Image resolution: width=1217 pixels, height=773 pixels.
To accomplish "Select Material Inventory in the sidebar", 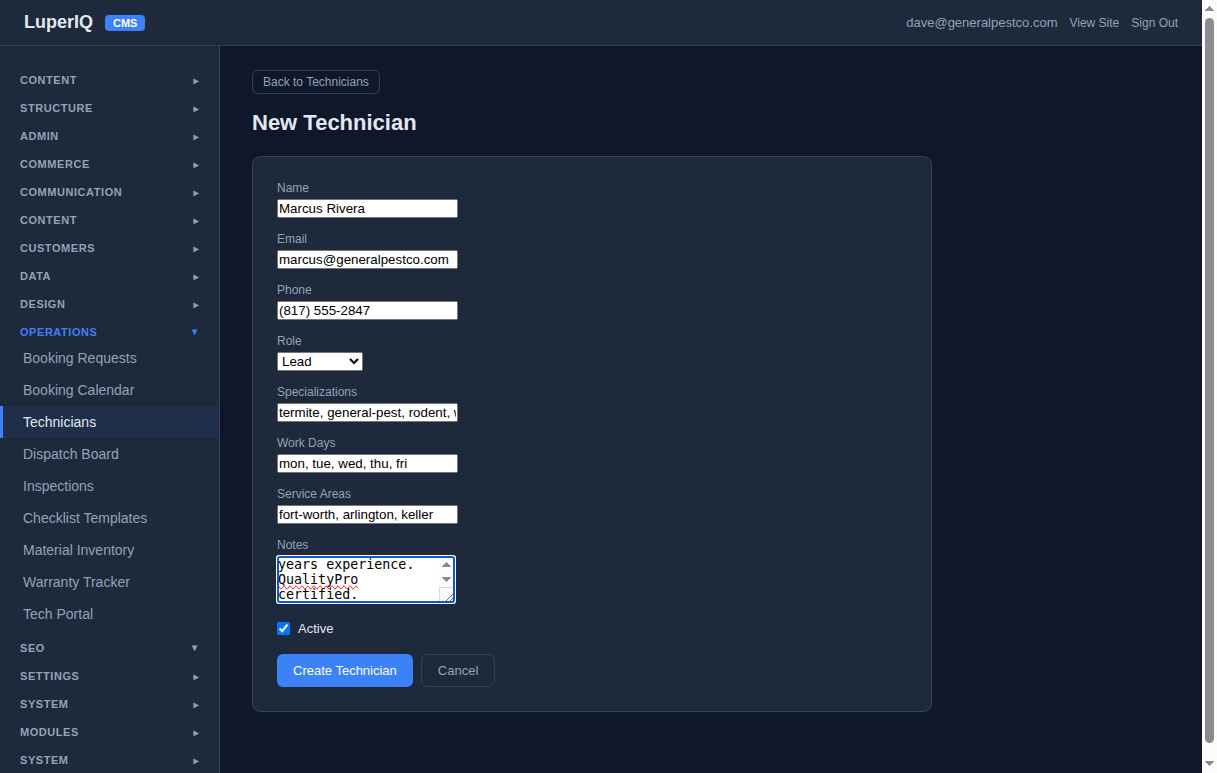I will (78, 550).
